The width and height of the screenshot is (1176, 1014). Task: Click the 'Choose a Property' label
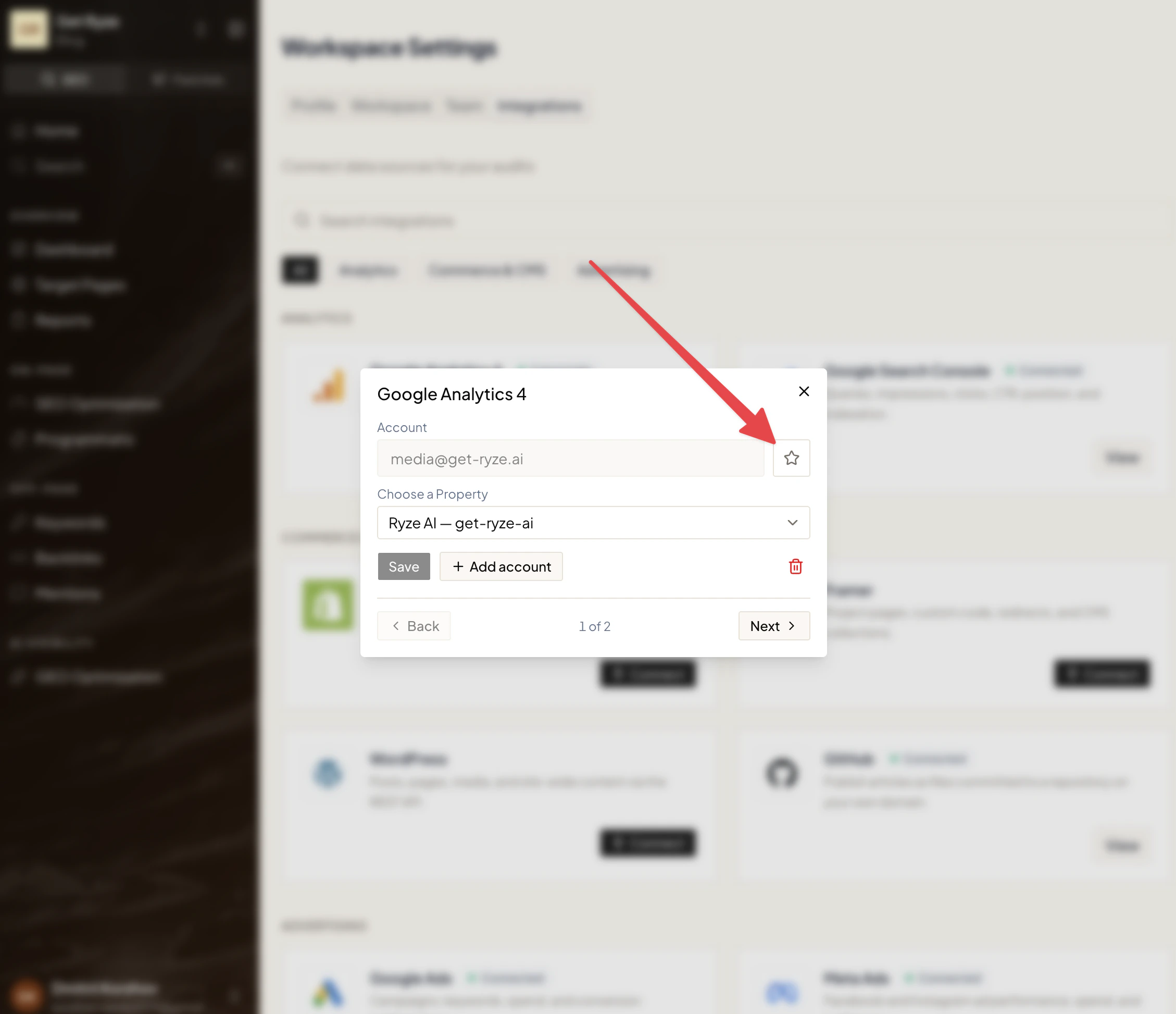[432, 494]
